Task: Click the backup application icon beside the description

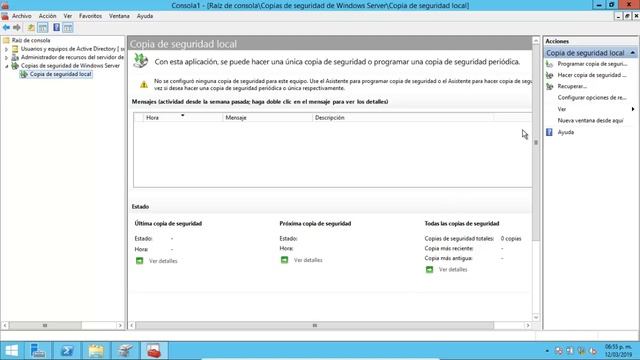Action: click(141, 61)
